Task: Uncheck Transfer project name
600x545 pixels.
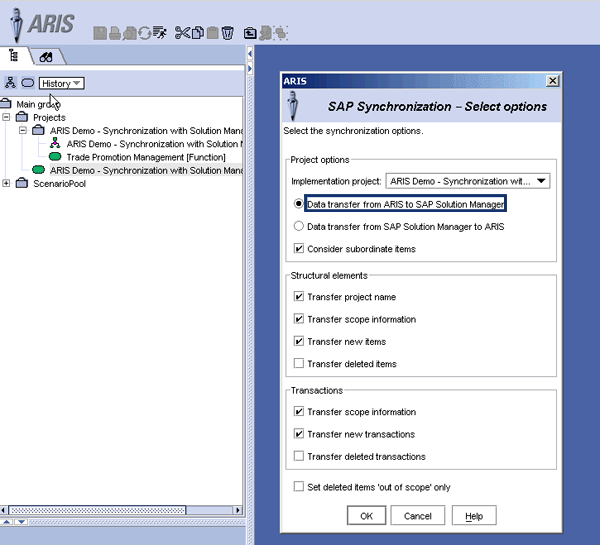Action: click(299, 296)
